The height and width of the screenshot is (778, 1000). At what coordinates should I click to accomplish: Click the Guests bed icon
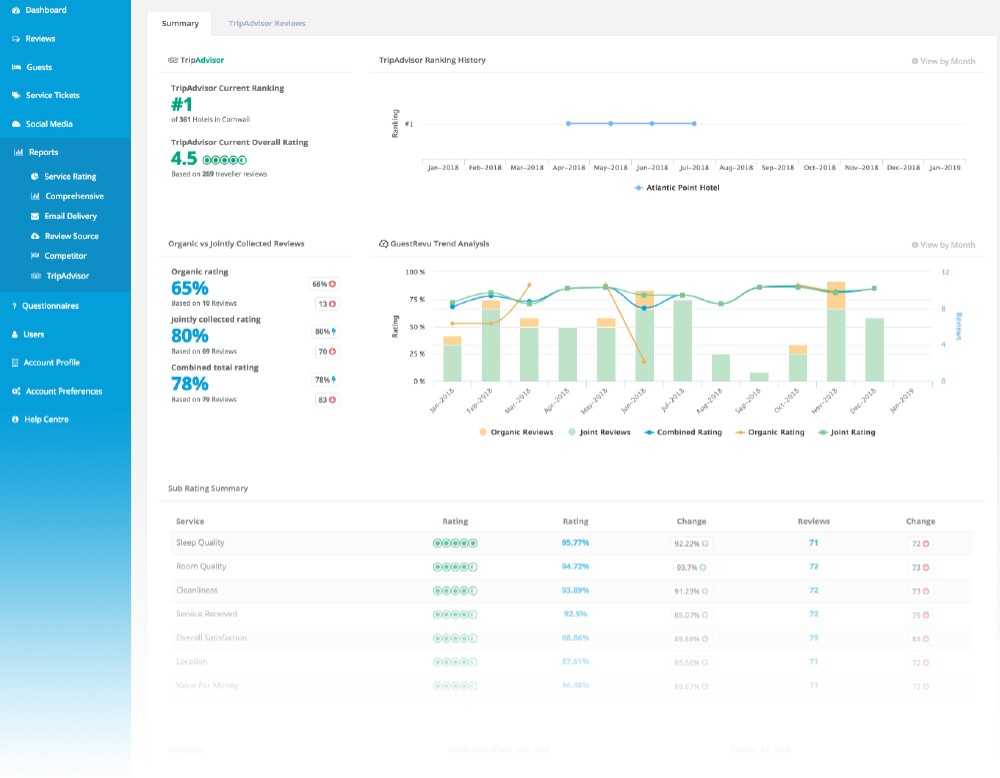(16, 67)
